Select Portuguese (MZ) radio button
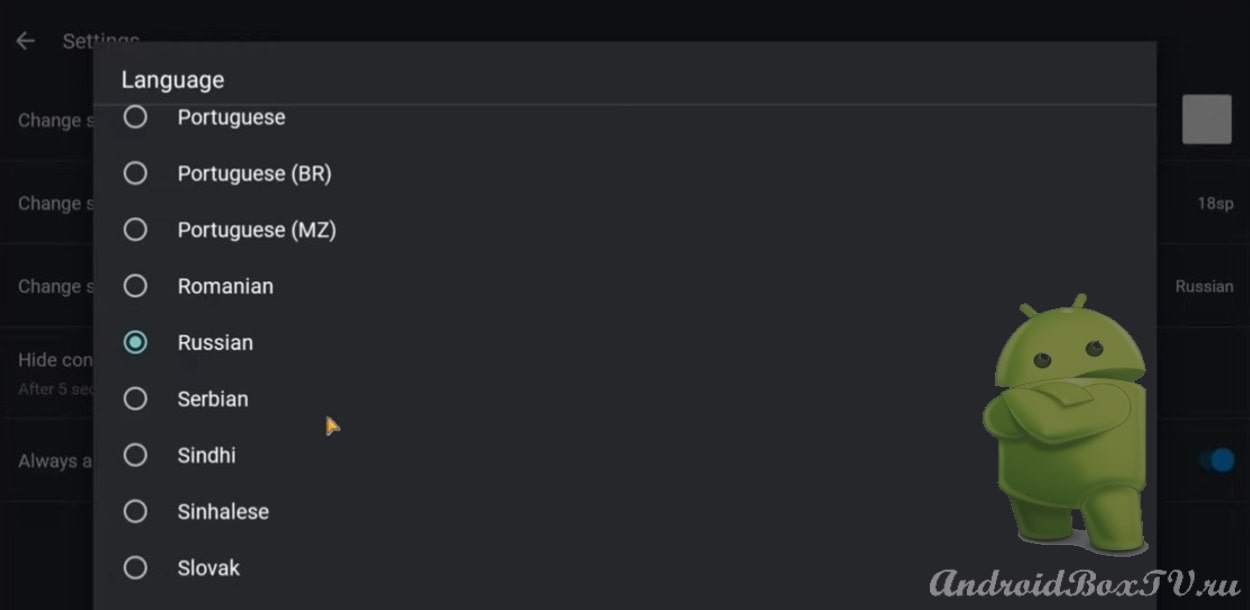Screen dimensions: 1250x610 pos(135,230)
